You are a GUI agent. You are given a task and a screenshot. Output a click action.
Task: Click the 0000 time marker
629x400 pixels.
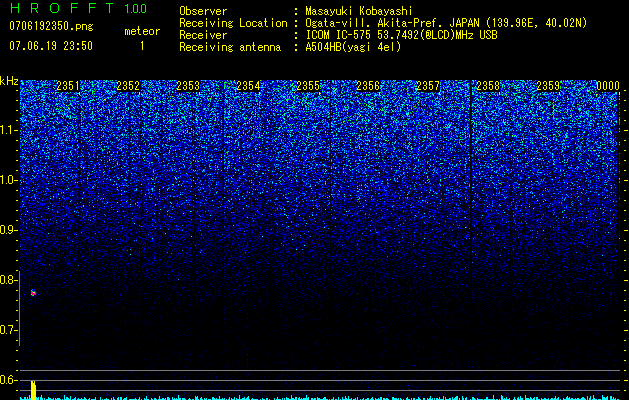608,86
